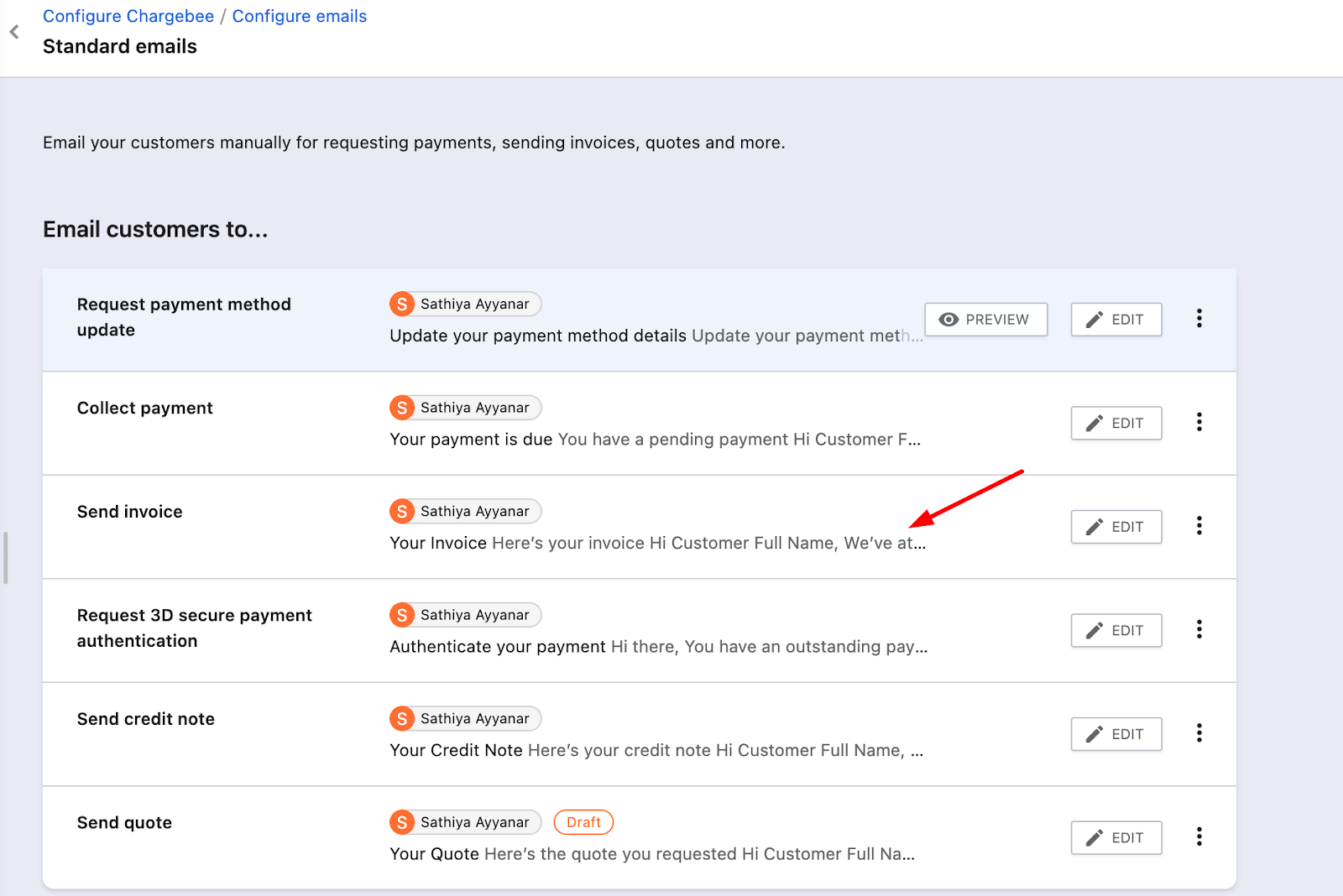Viewport: 1343px width, 896px height.
Task: Edit the Send quote email
Action: click(1116, 837)
